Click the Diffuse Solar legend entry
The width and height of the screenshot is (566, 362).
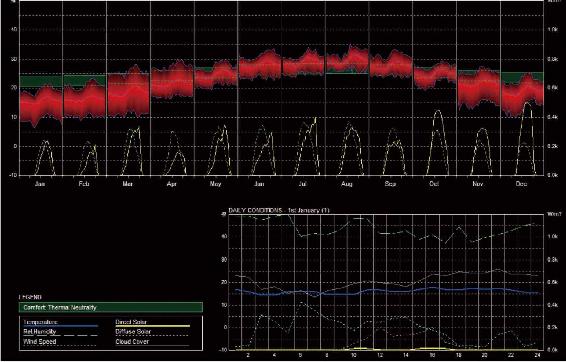[152, 332]
